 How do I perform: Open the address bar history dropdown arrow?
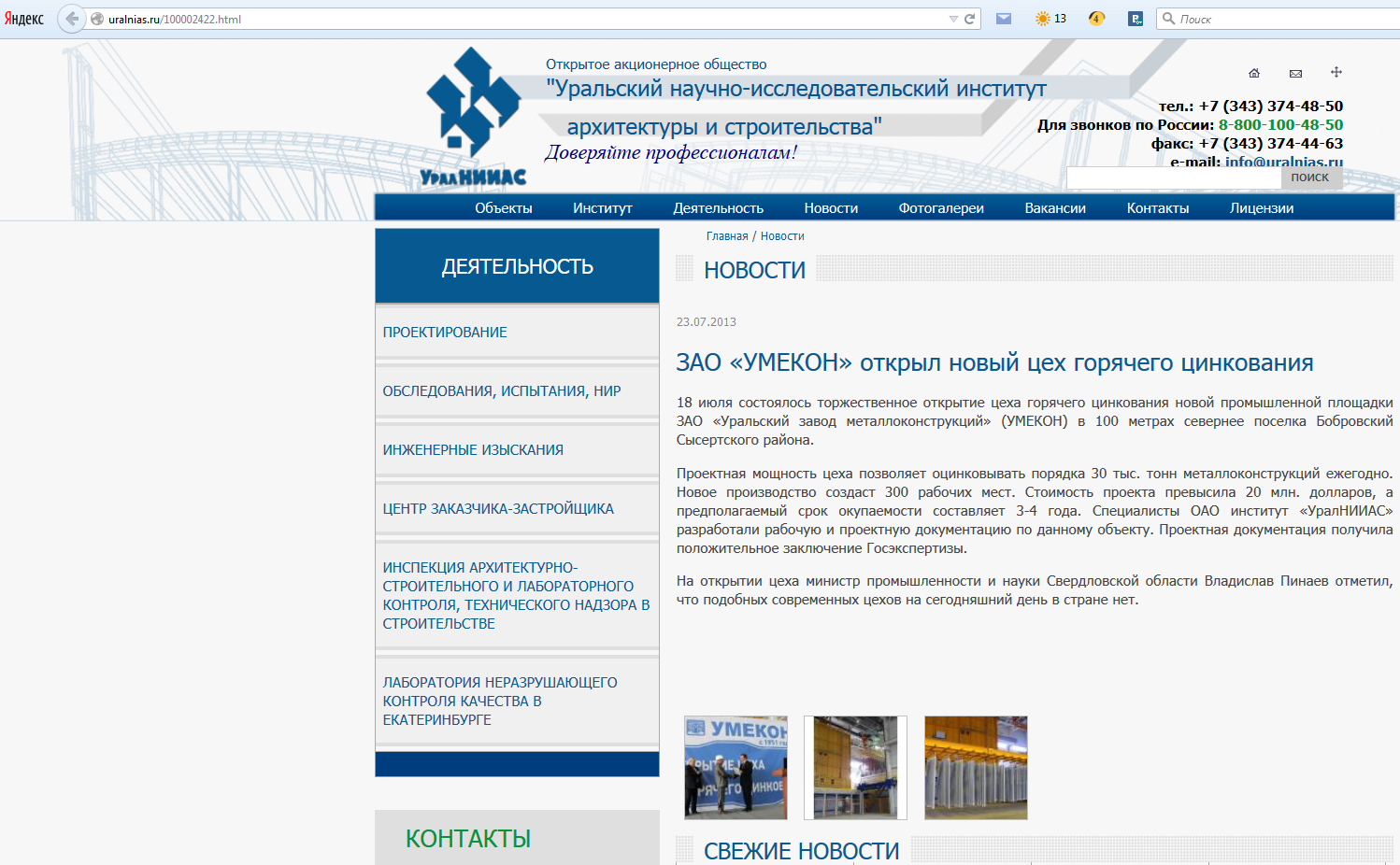pos(953,19)
